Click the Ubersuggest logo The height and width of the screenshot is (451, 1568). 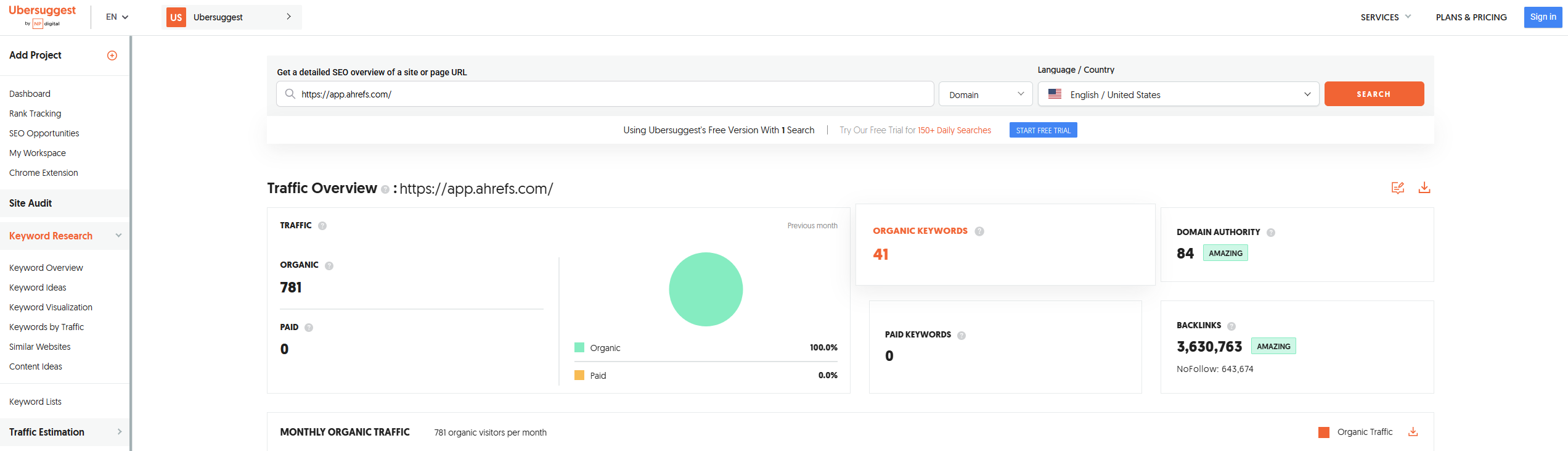pyautogui.click(x=42, y=16)
